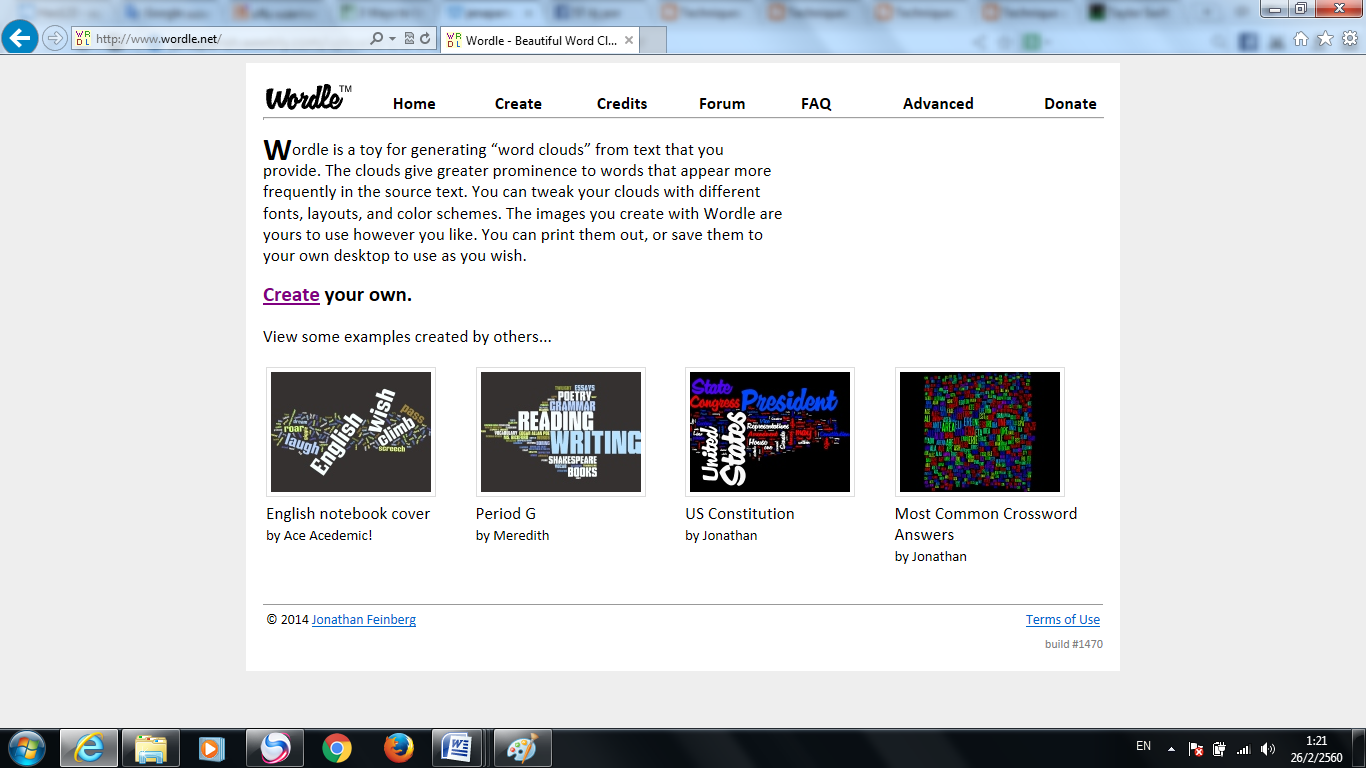Open the Action Center flag tray icon
1366x768 pixels.
(x=1196, y=748)
